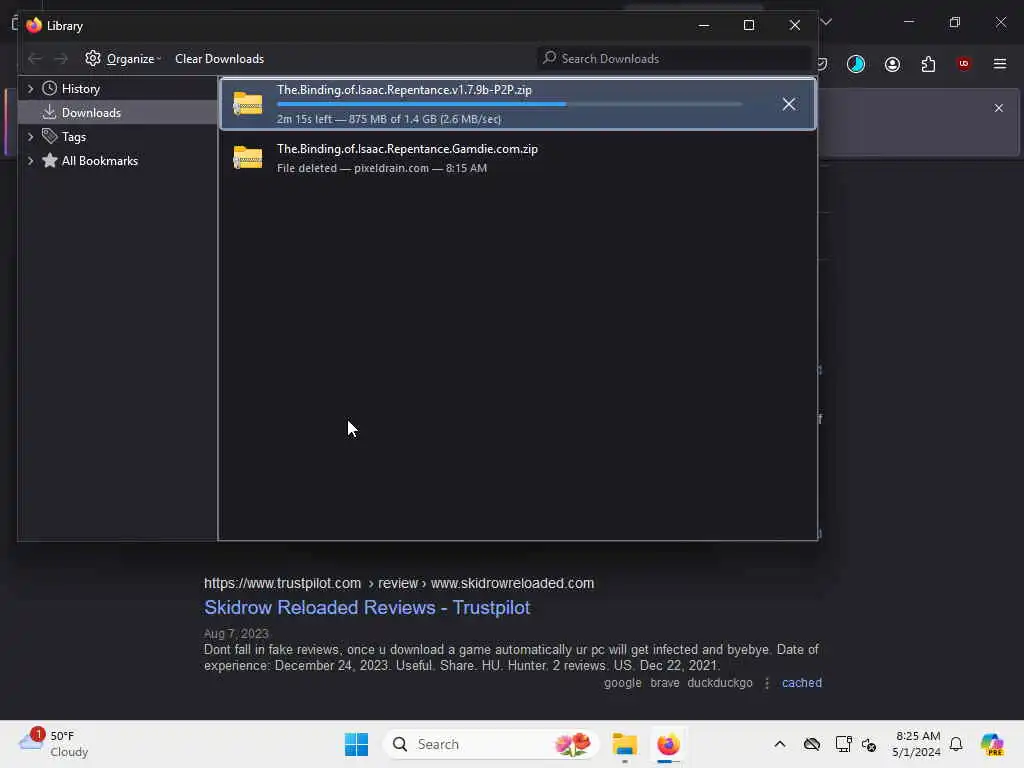Open the Windows Start menu
The height and width of the screenshot is (768, 1024).
[x=357, y=744]
